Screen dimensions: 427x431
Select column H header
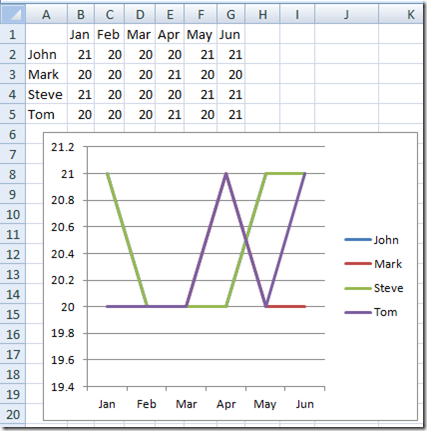262,14
